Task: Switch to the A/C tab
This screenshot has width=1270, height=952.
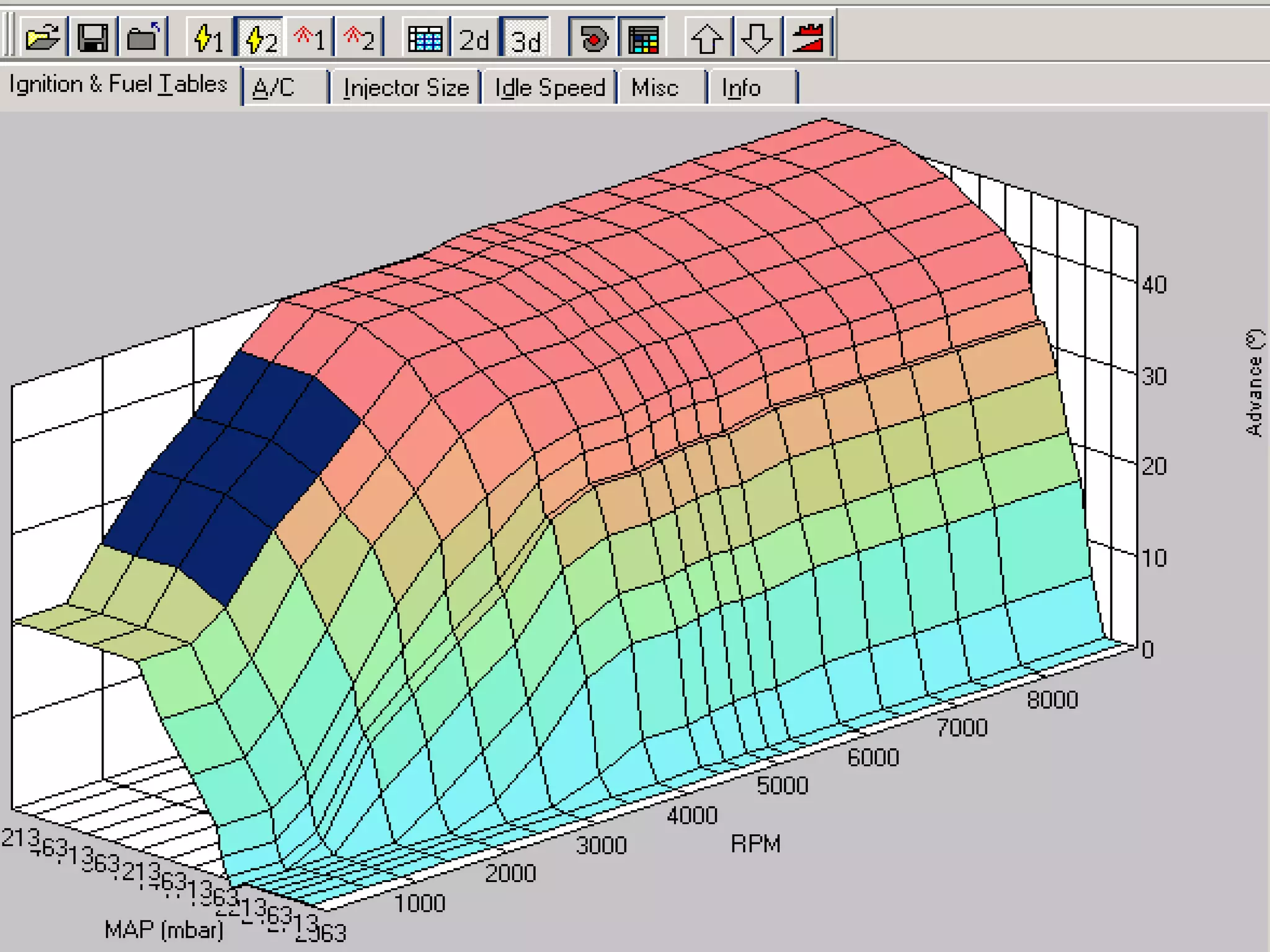Action: [273, 87]
